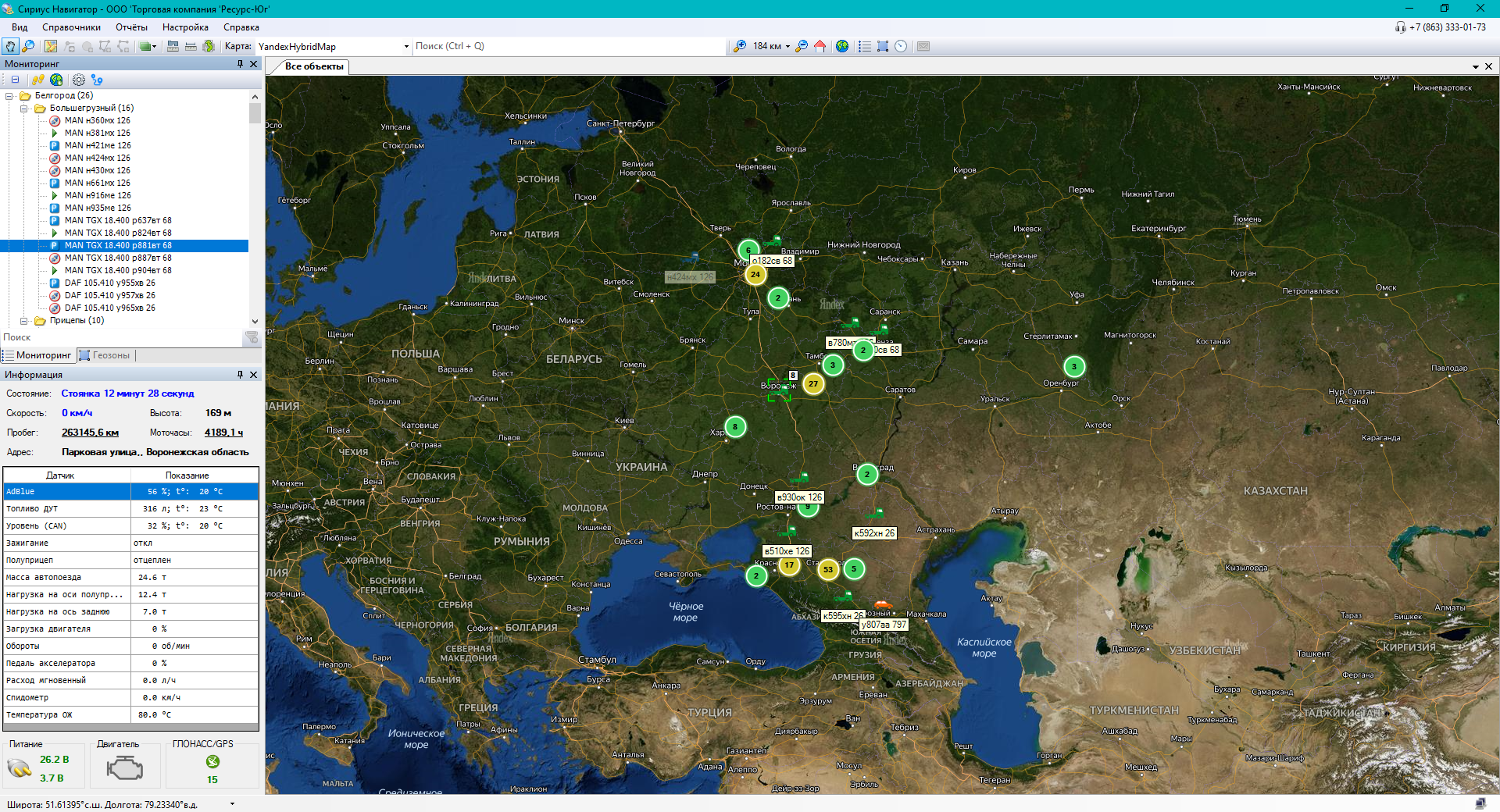Click the Поиск (Ctrl + Q) search field

(x=567, y=47)
